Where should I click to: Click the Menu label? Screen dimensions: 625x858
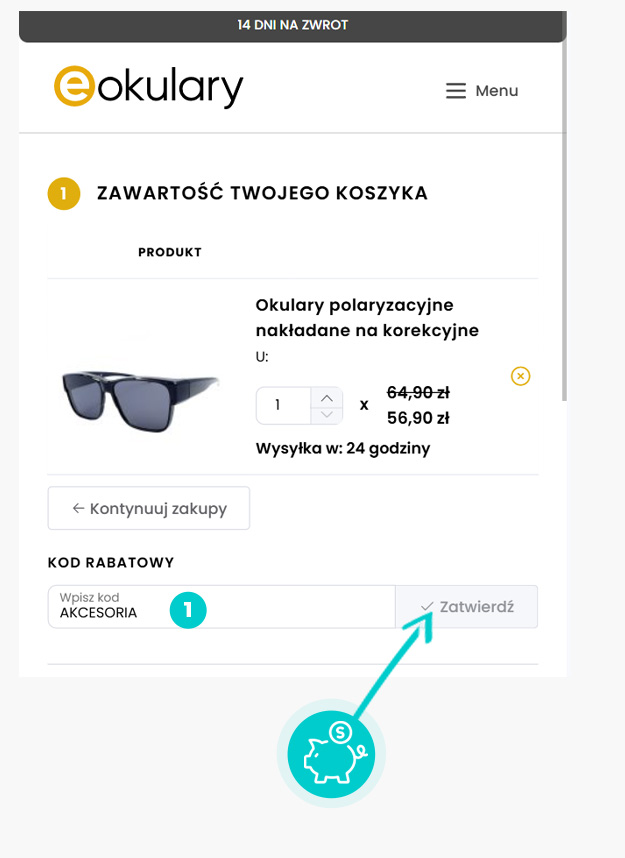point(496,91)
